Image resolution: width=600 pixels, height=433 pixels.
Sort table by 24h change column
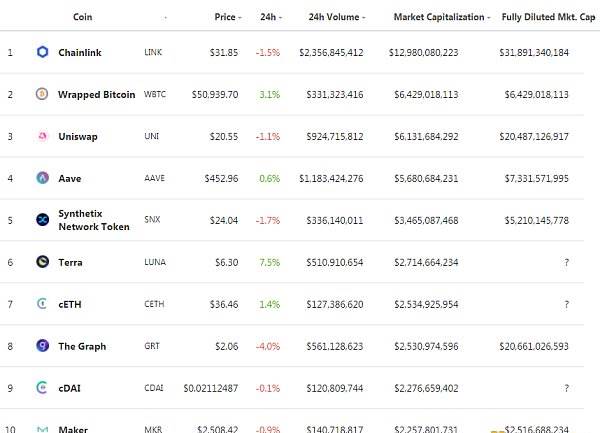coord(271,17)
